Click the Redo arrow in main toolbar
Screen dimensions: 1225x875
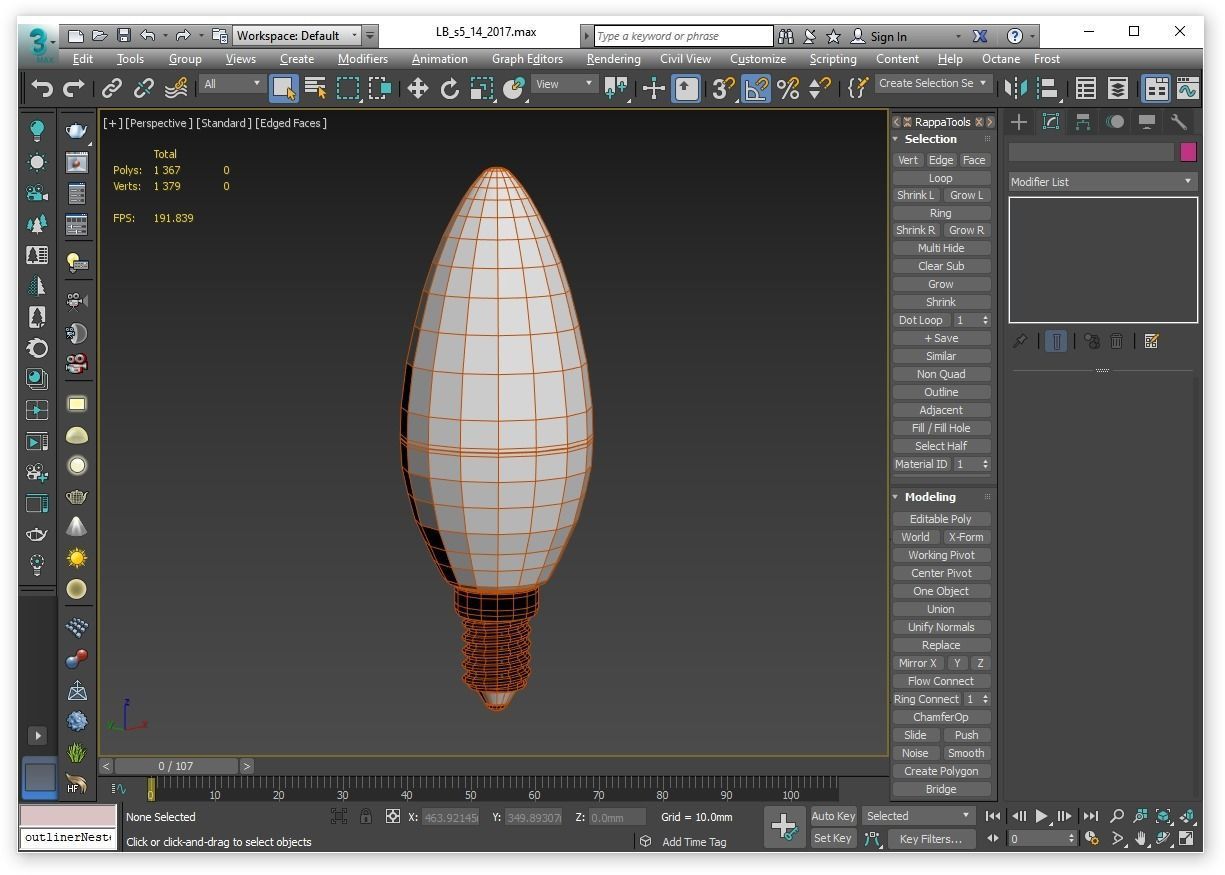74,88
